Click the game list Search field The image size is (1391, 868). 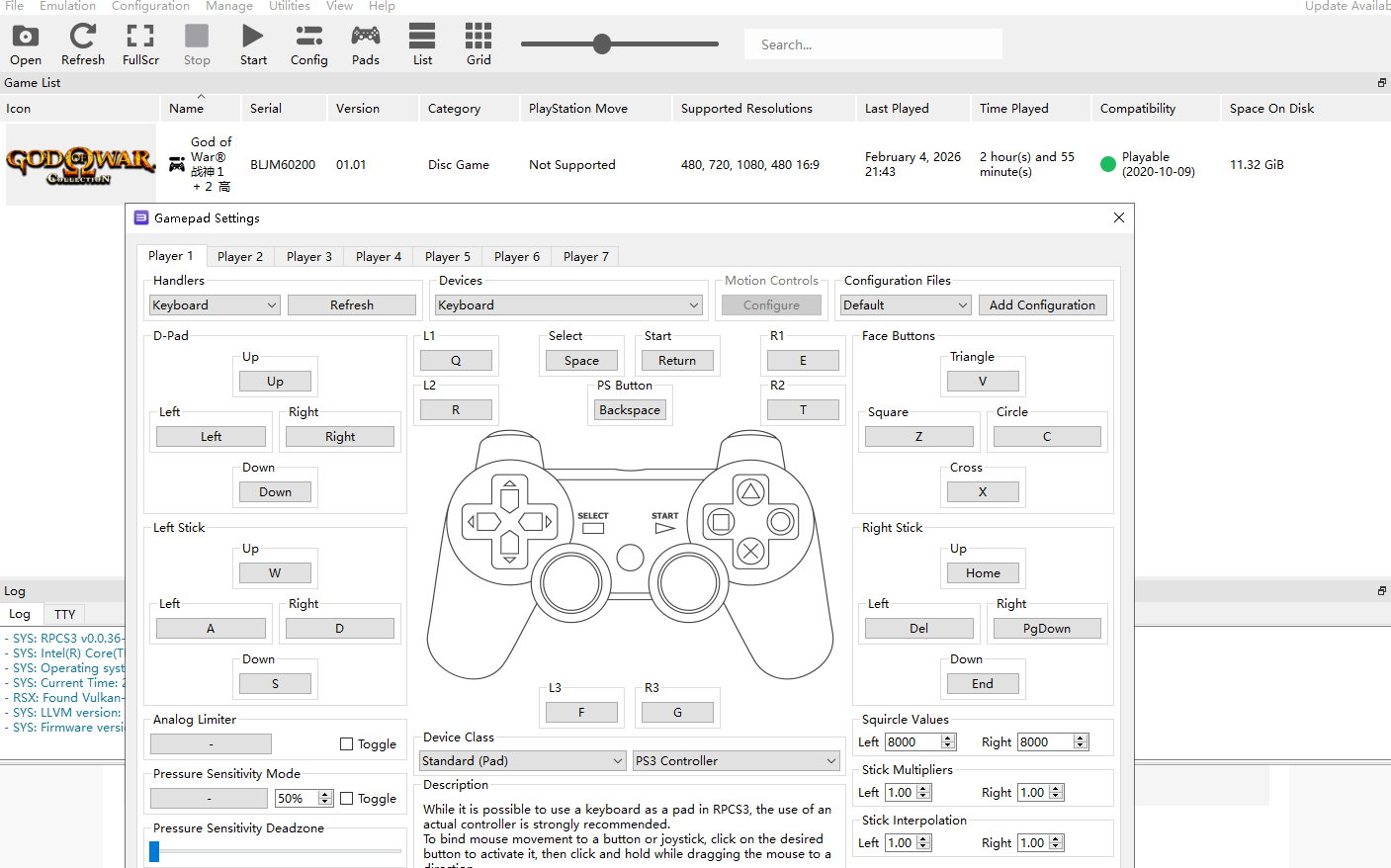click(x=873, y=44)
